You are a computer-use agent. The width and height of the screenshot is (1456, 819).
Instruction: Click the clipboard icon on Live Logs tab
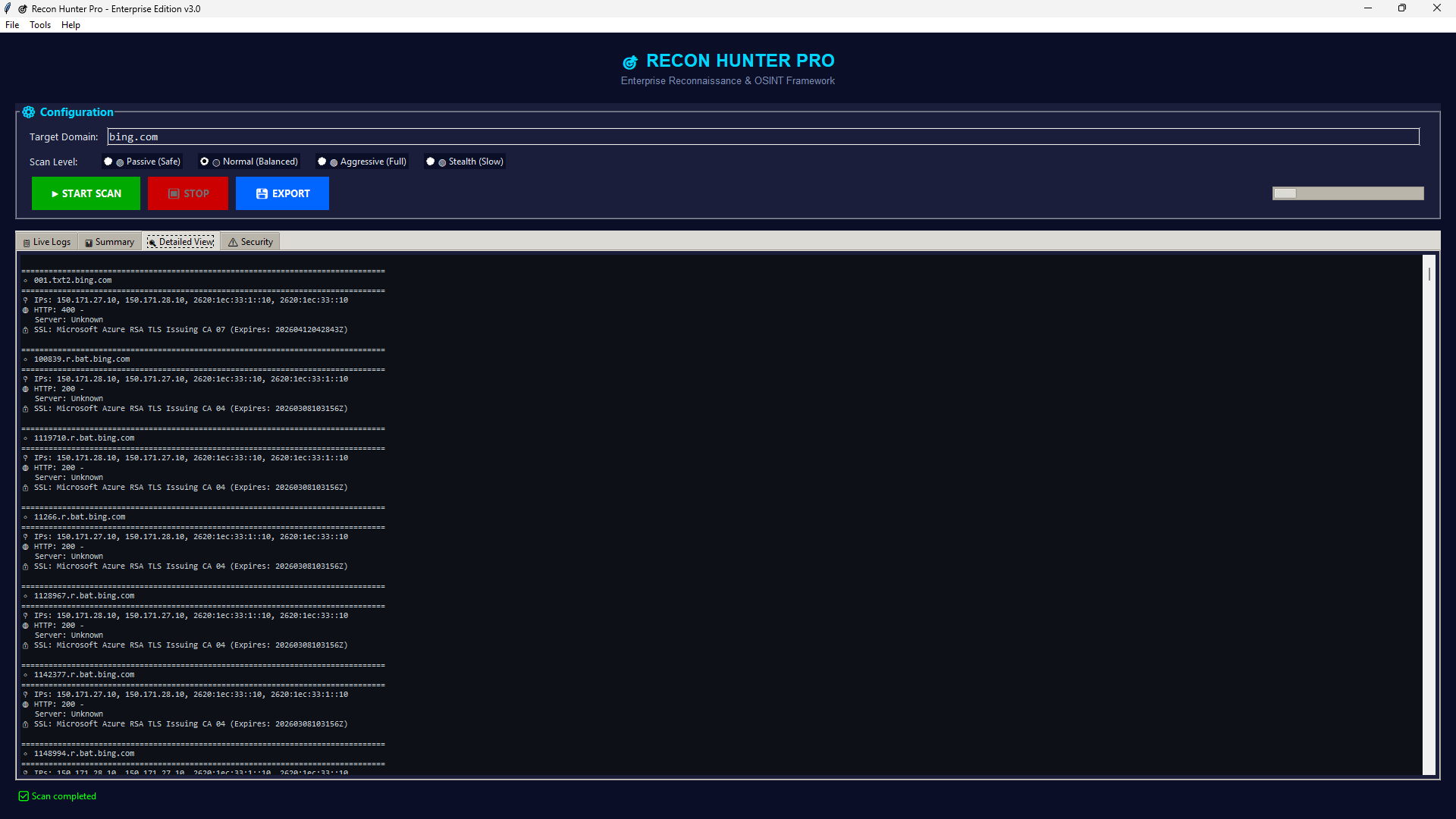tap(27, 243)
